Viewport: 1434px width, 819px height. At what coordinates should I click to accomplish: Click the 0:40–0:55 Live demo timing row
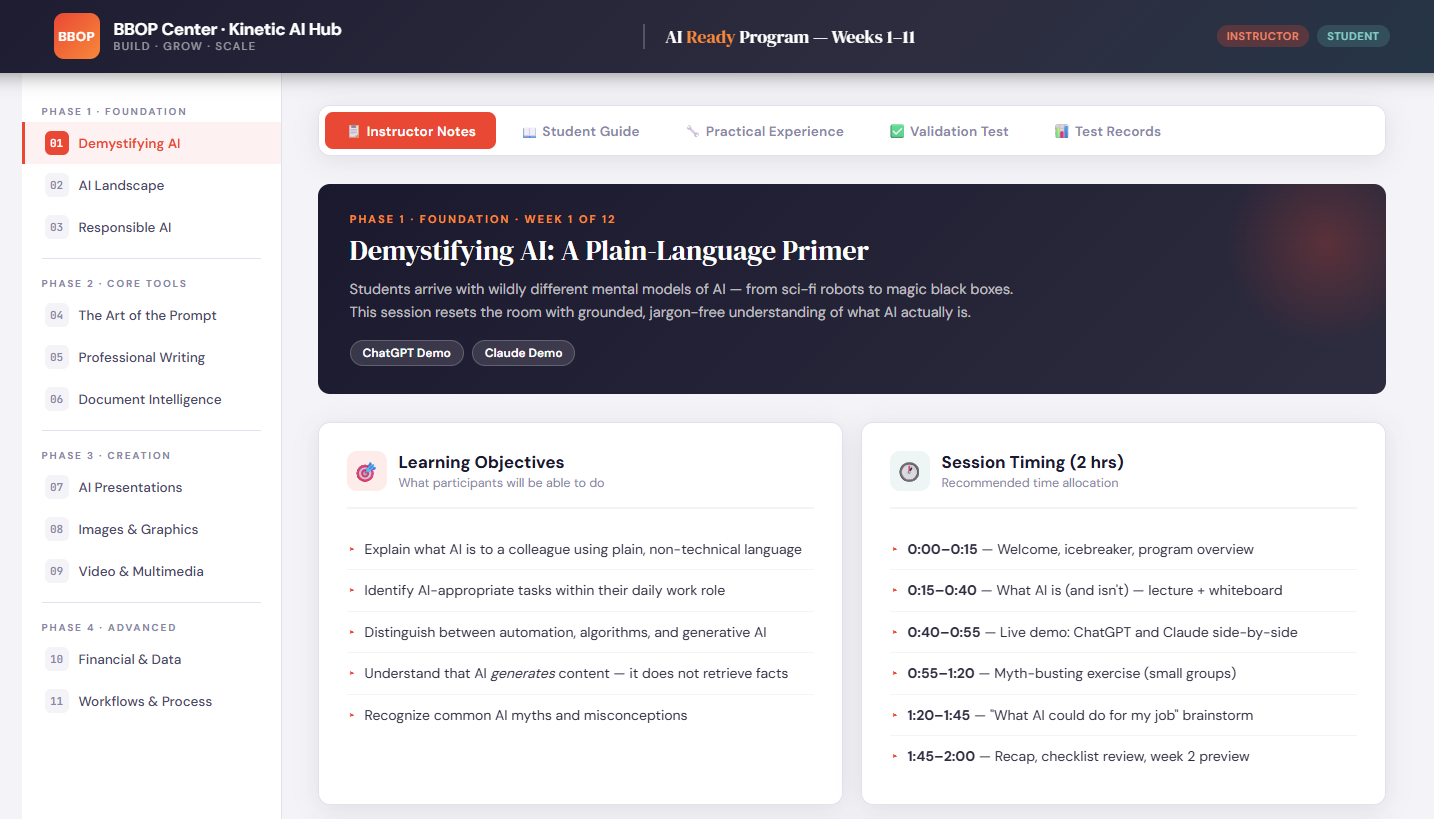[1123, 632]
